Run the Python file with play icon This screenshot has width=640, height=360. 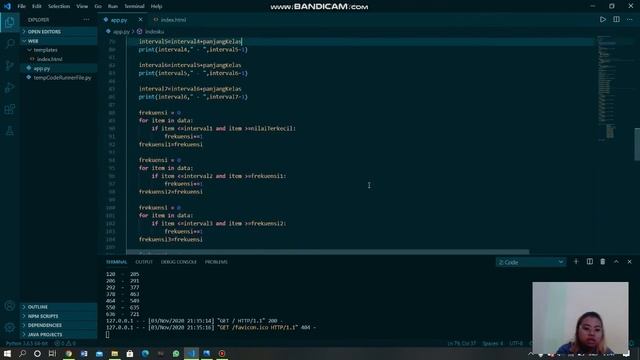coord(603,19)
